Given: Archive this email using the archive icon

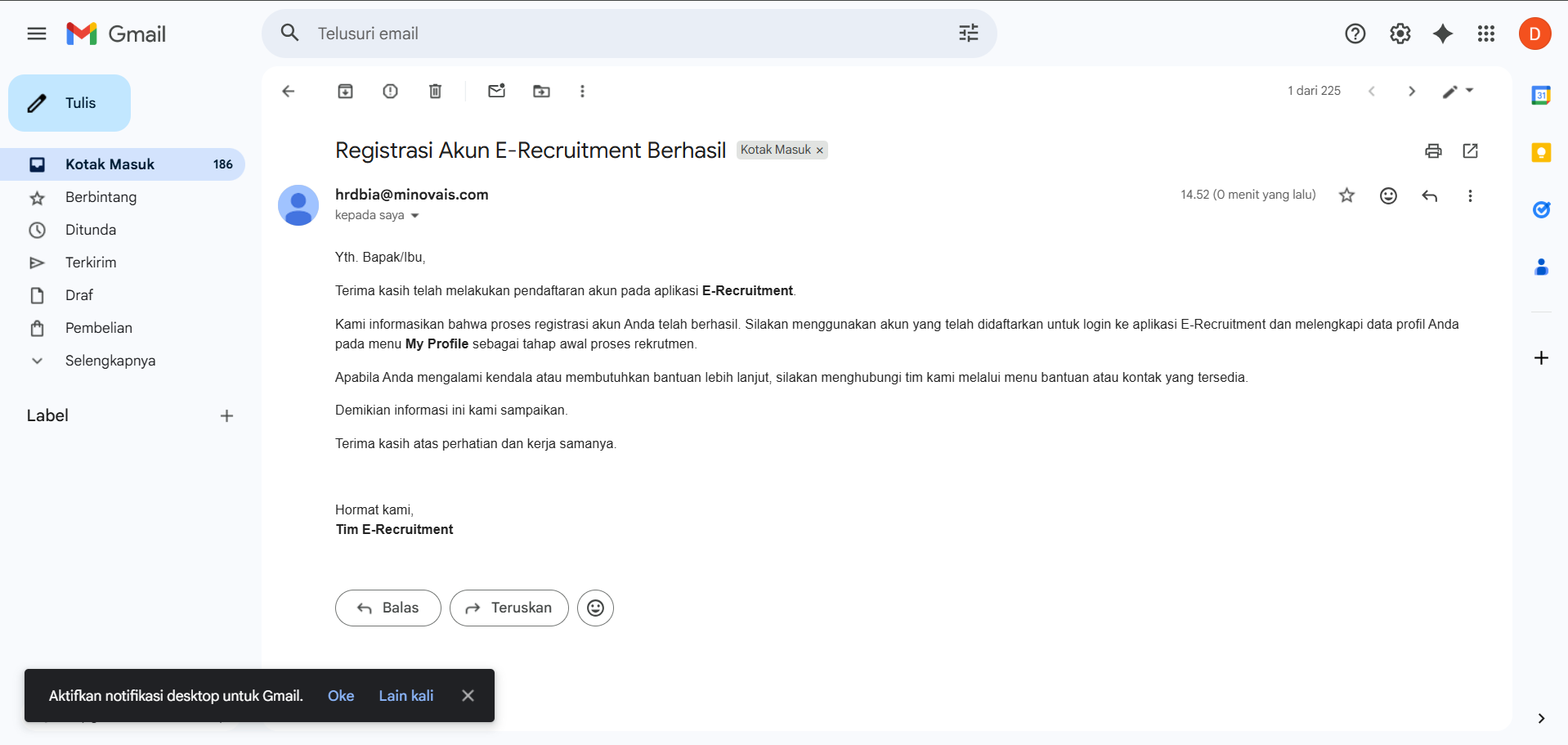Looking at the screenshot, I should tap(345, 92).
